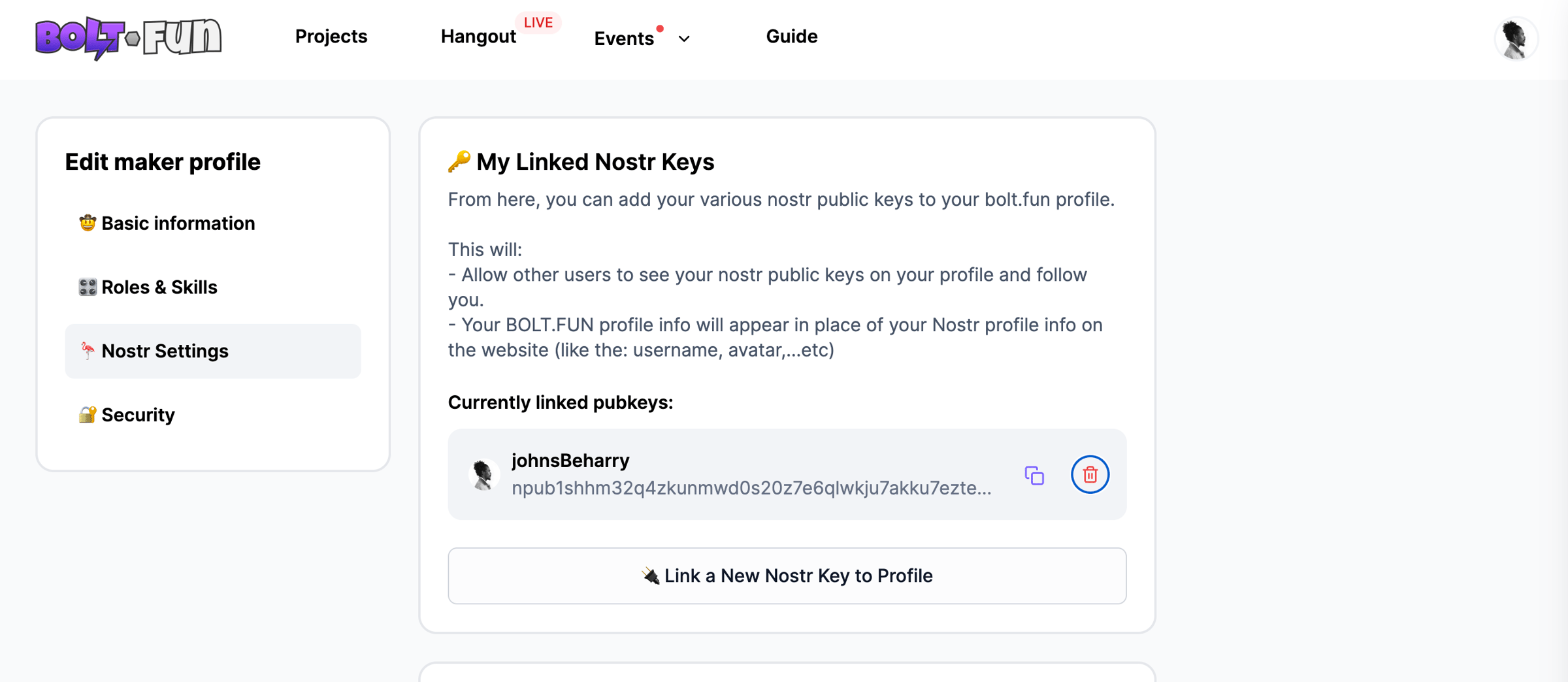Click the lock icon next to Security
The height and width of the screenshot is (682, 1568).
87,415
